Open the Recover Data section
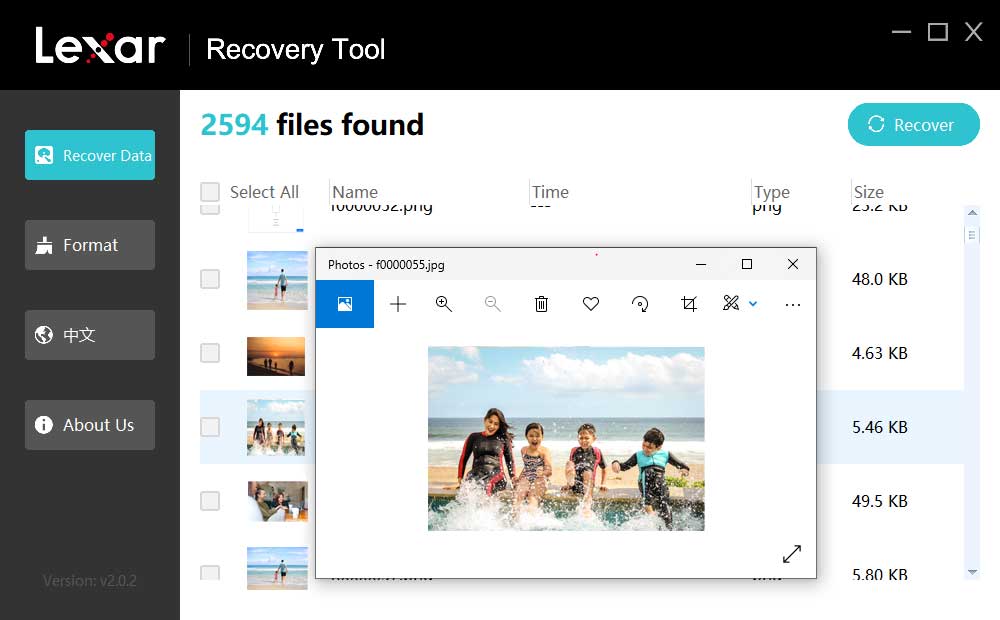This screenshot has width=1000, height=620. (x=90, y=155)
